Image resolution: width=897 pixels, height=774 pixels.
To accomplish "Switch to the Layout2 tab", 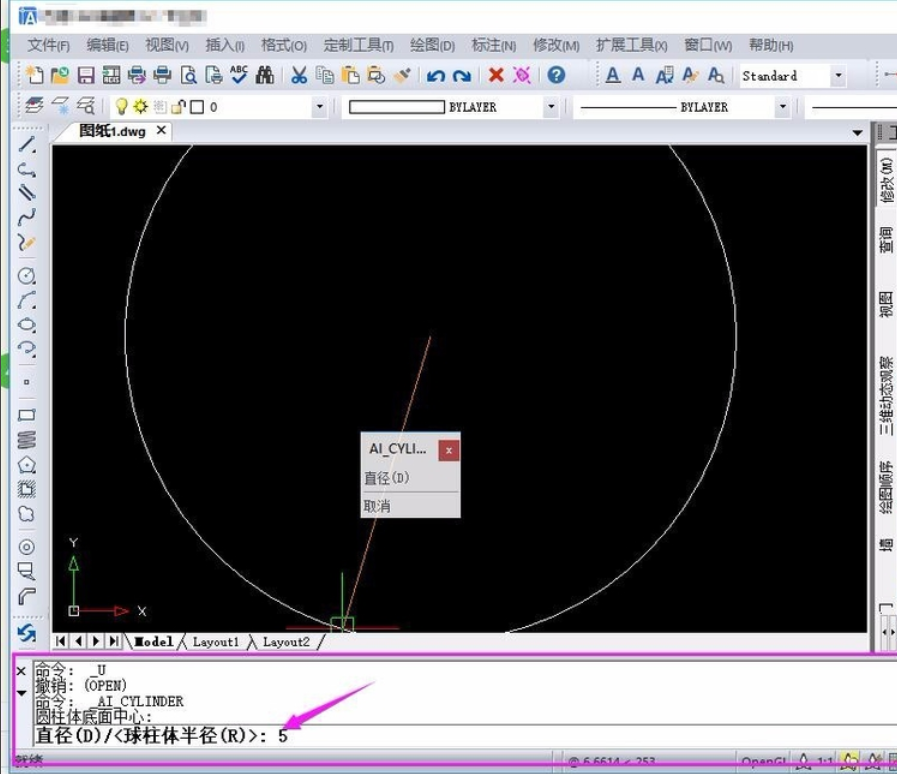I will coord(286,642).
